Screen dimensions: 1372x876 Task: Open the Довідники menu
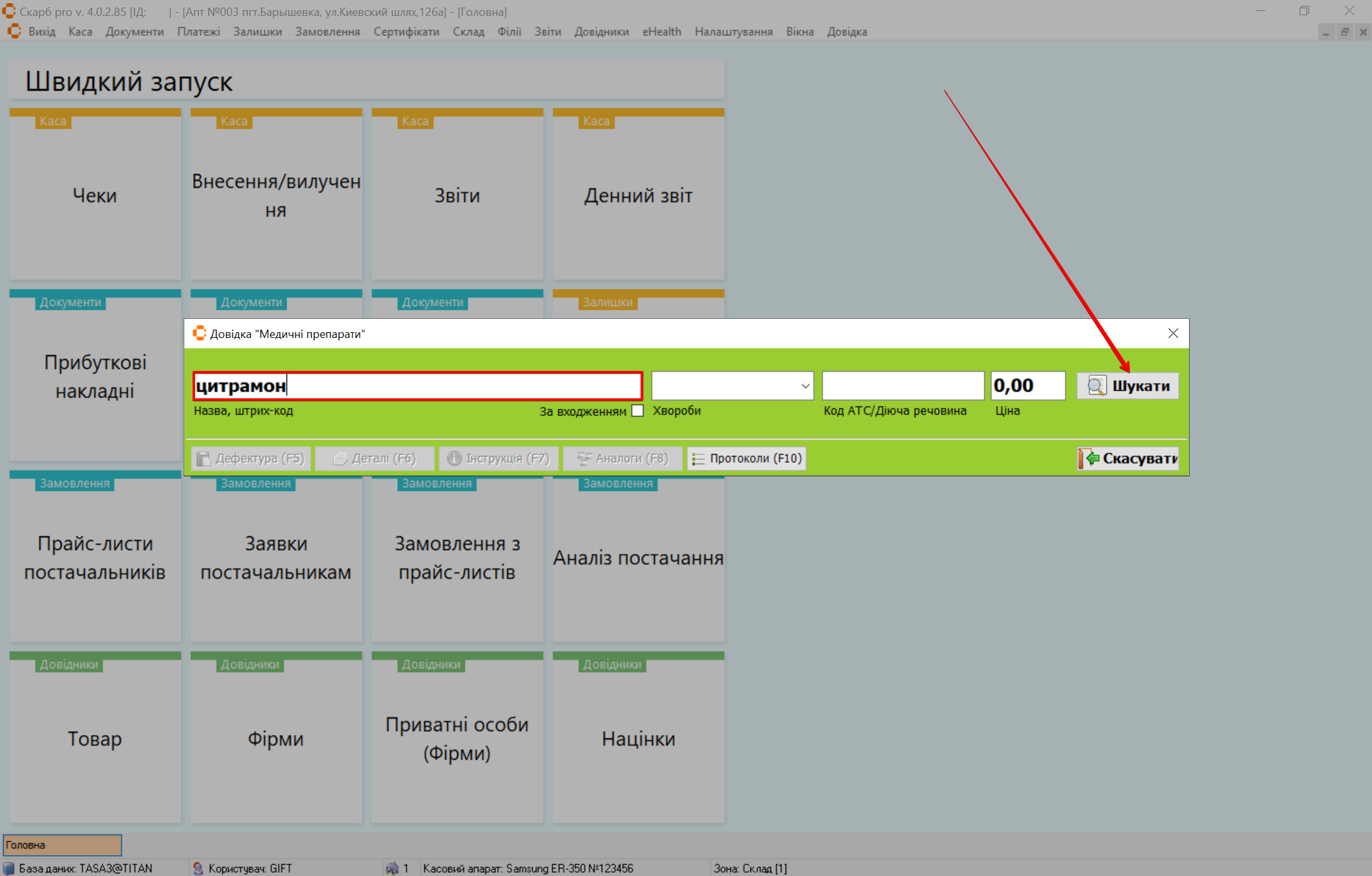[x=601, y=32]
